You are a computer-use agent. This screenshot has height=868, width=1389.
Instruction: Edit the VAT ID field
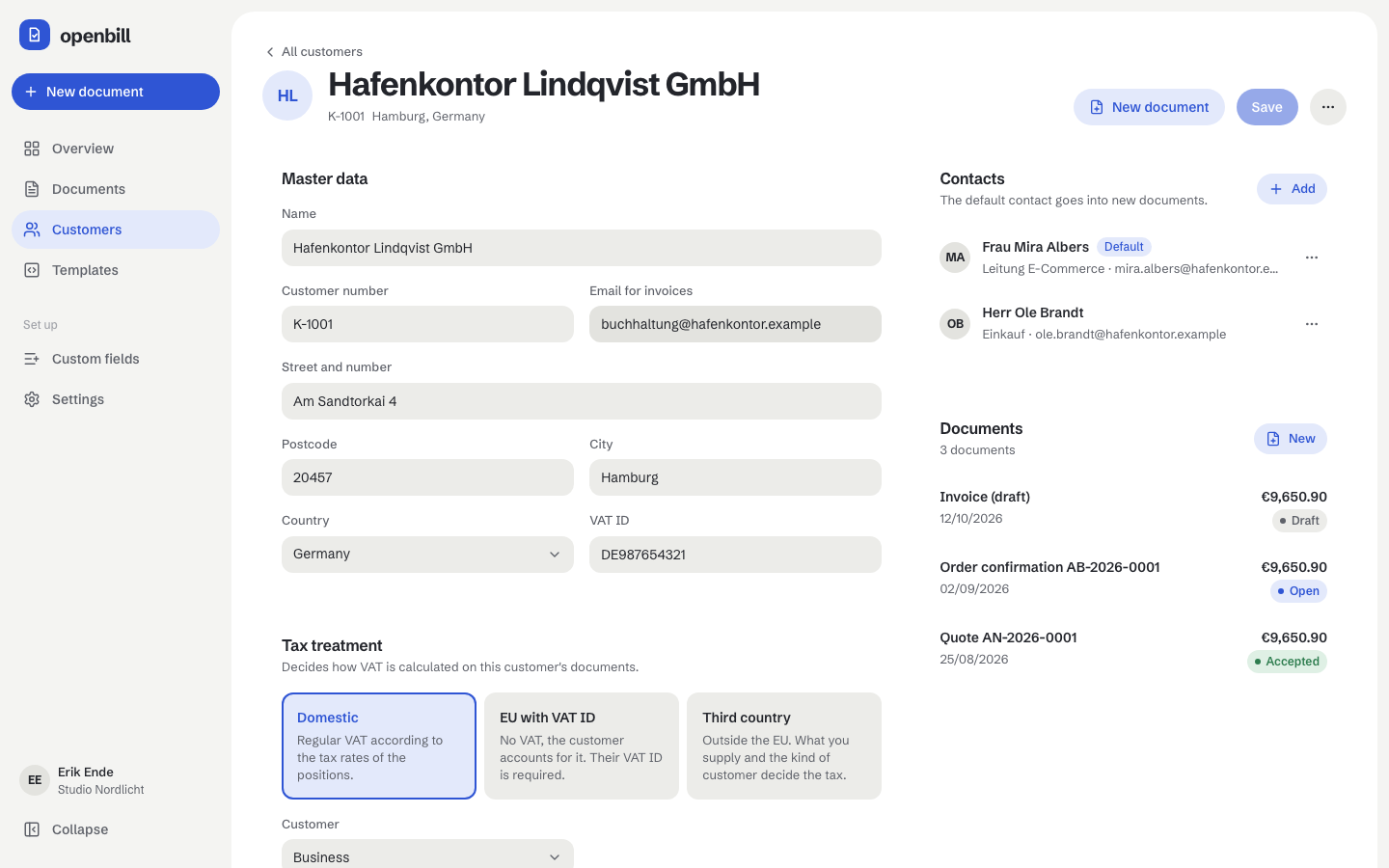pos(735,555)
